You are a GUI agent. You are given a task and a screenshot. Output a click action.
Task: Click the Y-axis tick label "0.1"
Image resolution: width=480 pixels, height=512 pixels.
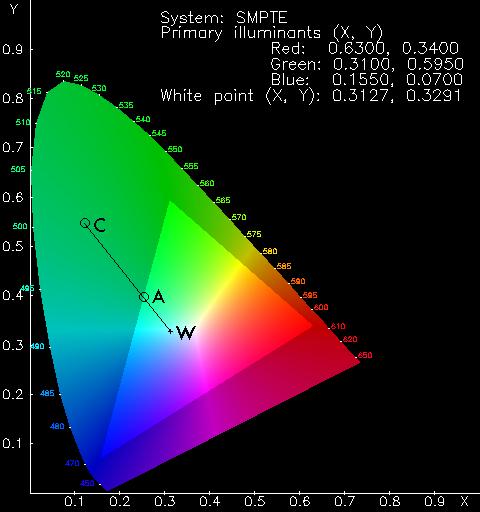(13, 444)
